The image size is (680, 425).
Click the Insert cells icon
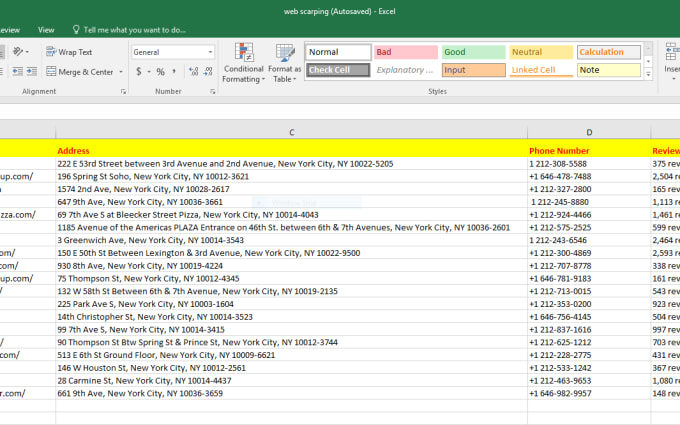(672, 52)
